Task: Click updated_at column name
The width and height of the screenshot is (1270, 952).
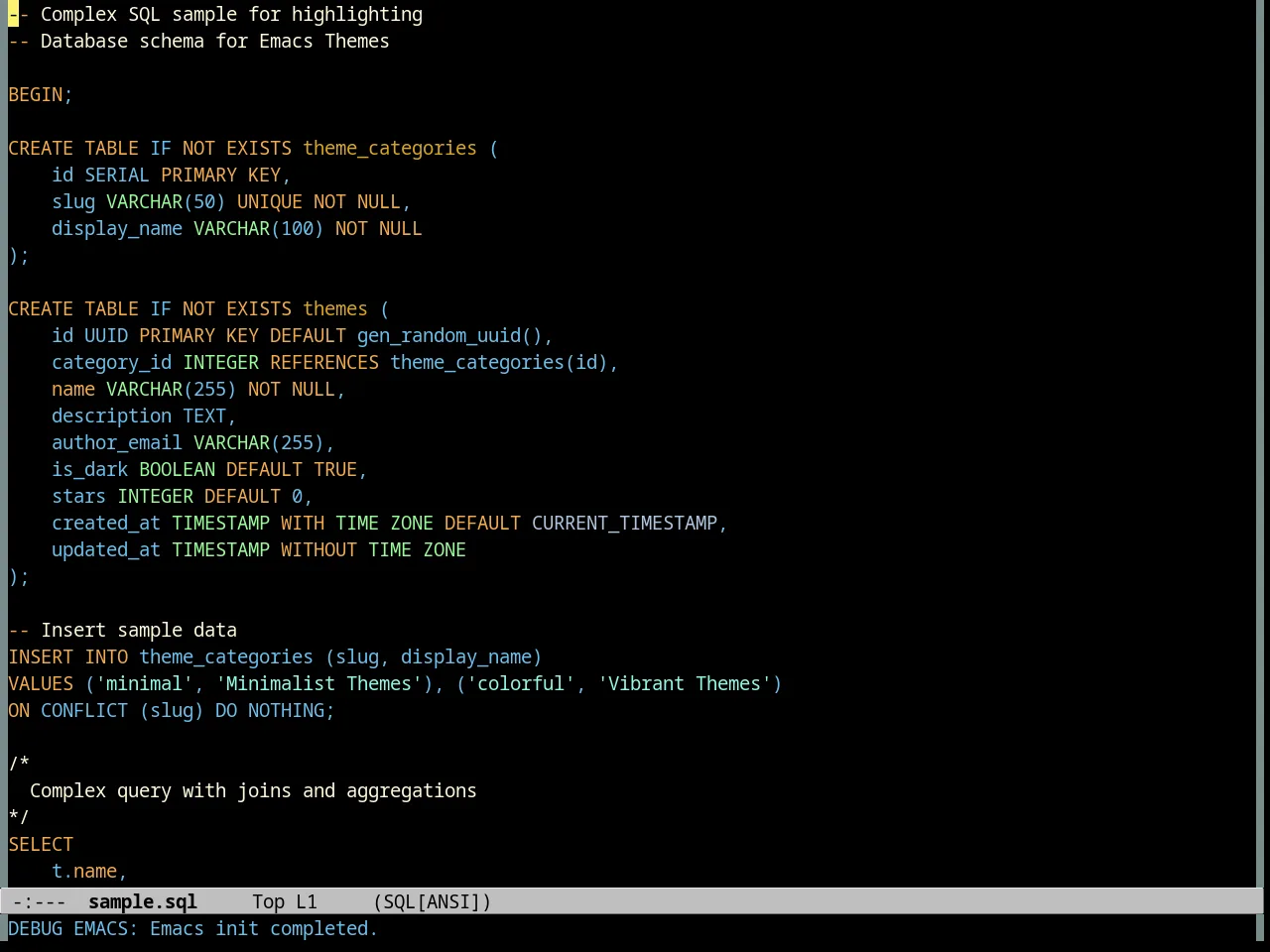Action: pos(106,549)
